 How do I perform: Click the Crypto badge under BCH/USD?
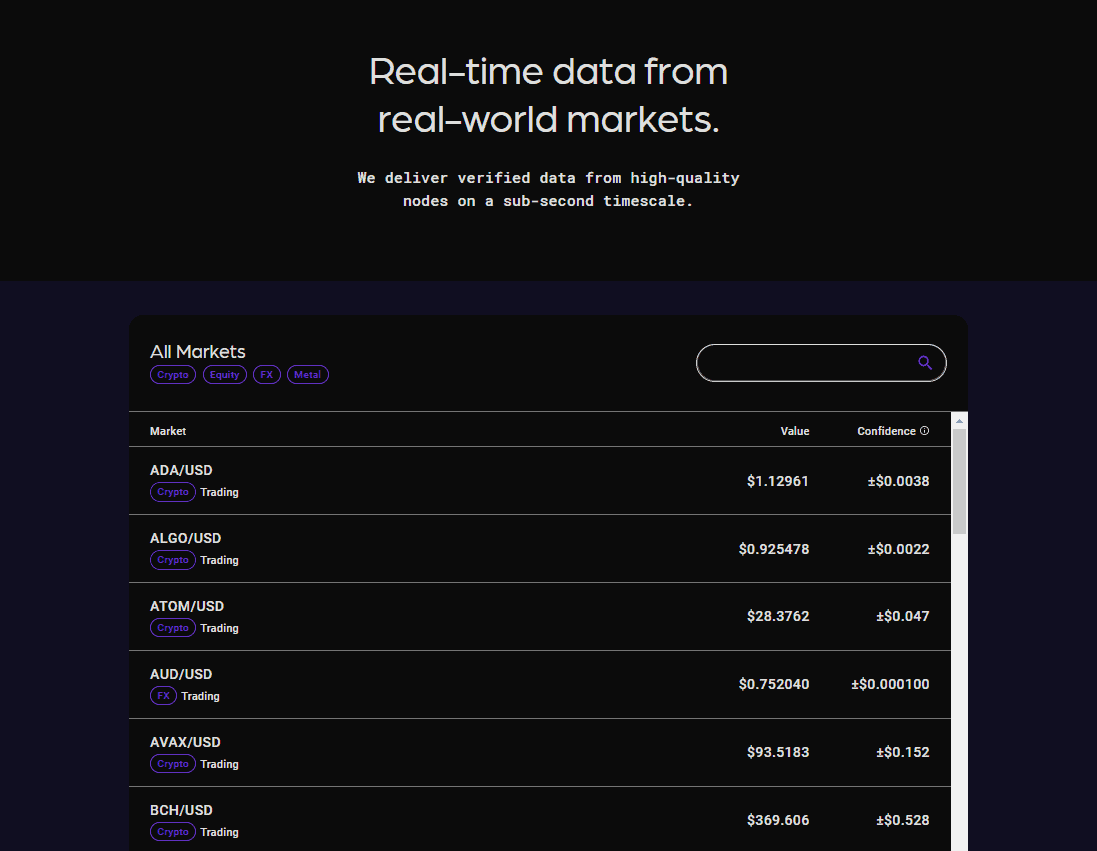pyautogui.click(x=173, y=831)
